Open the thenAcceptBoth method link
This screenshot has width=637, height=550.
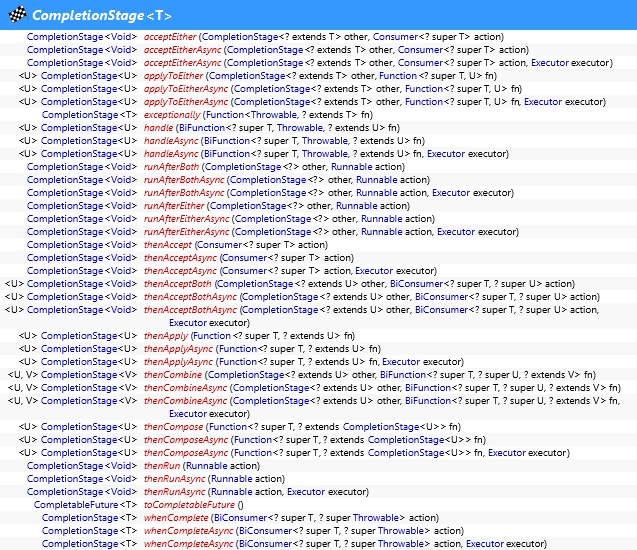pyautogui.click(x=178, y=284)
